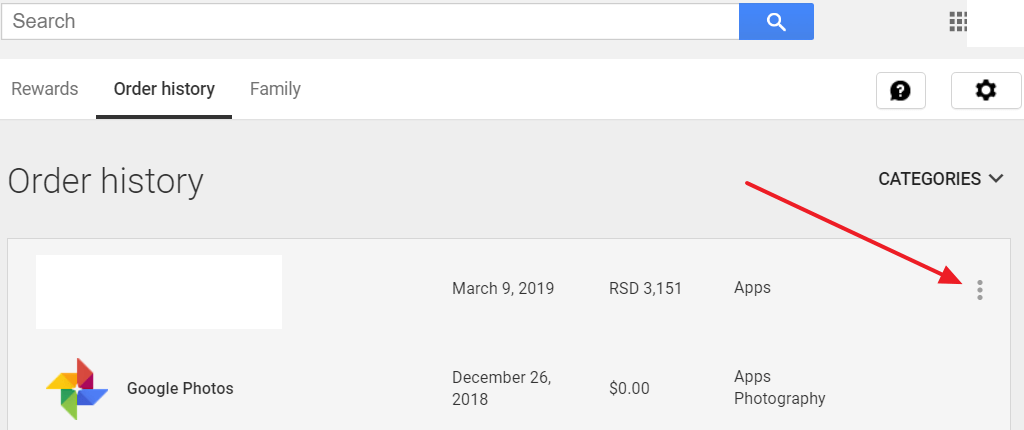Click the Apps category of first order
Viewport: 1024px width, 430px height.
[752, 288]
